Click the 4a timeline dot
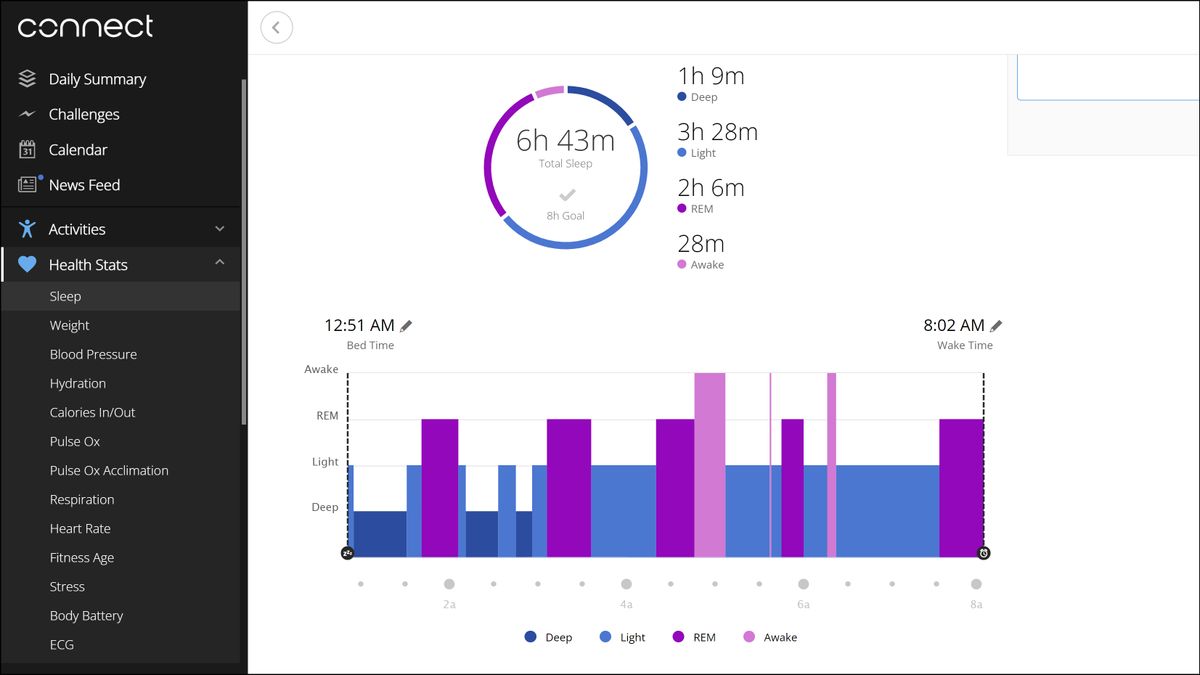The height and width of the screenshot is (675, 1200). point(626,584)
